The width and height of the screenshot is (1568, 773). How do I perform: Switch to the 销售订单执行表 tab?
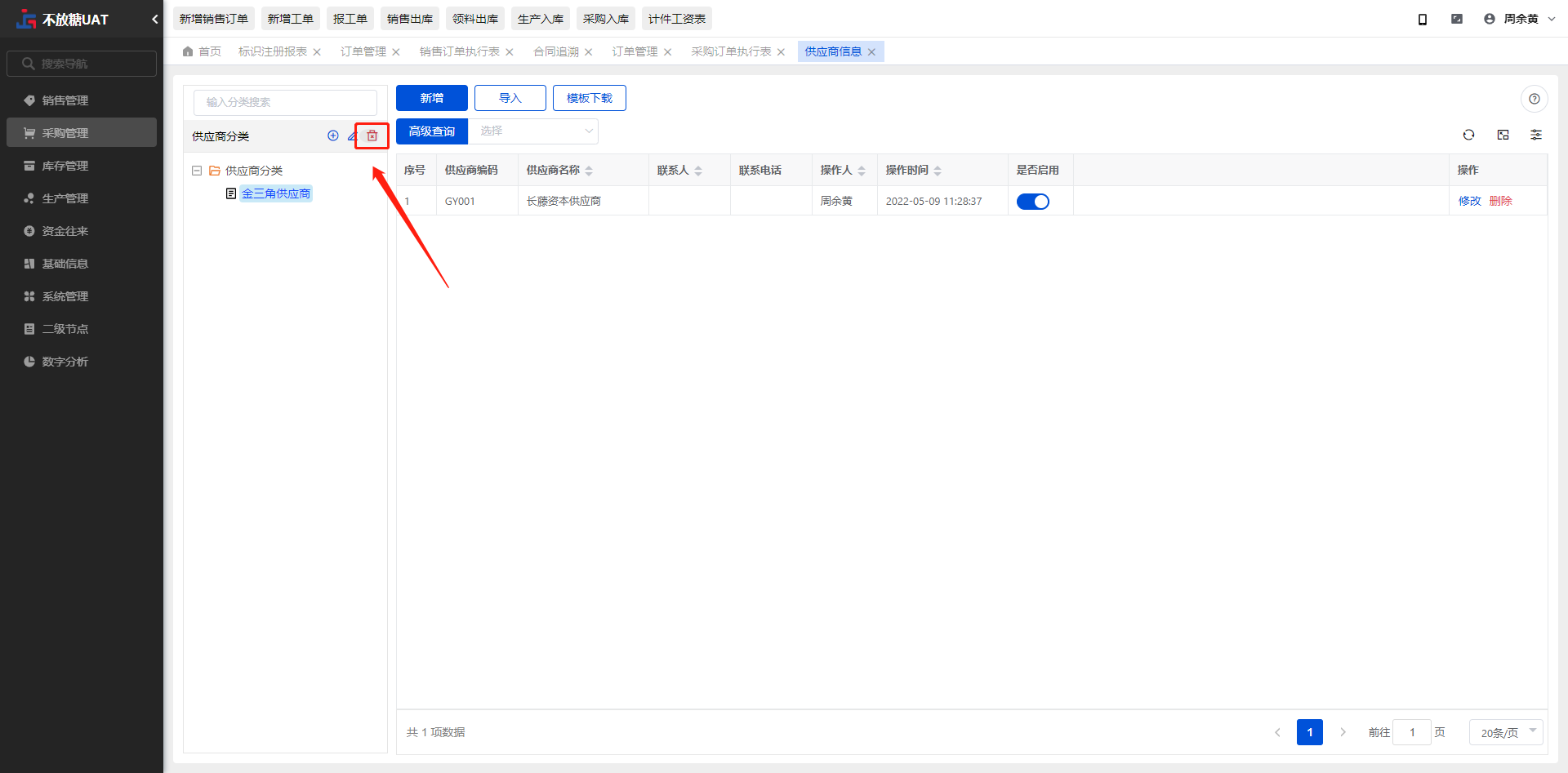point(460,51)
